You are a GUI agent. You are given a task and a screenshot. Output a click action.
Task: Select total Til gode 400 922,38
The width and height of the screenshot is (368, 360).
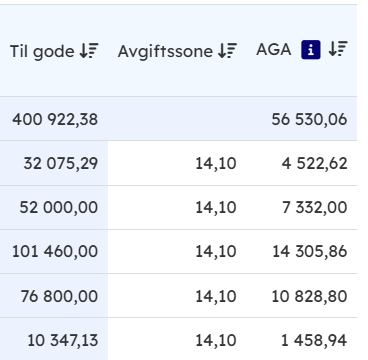pos(55,119)
